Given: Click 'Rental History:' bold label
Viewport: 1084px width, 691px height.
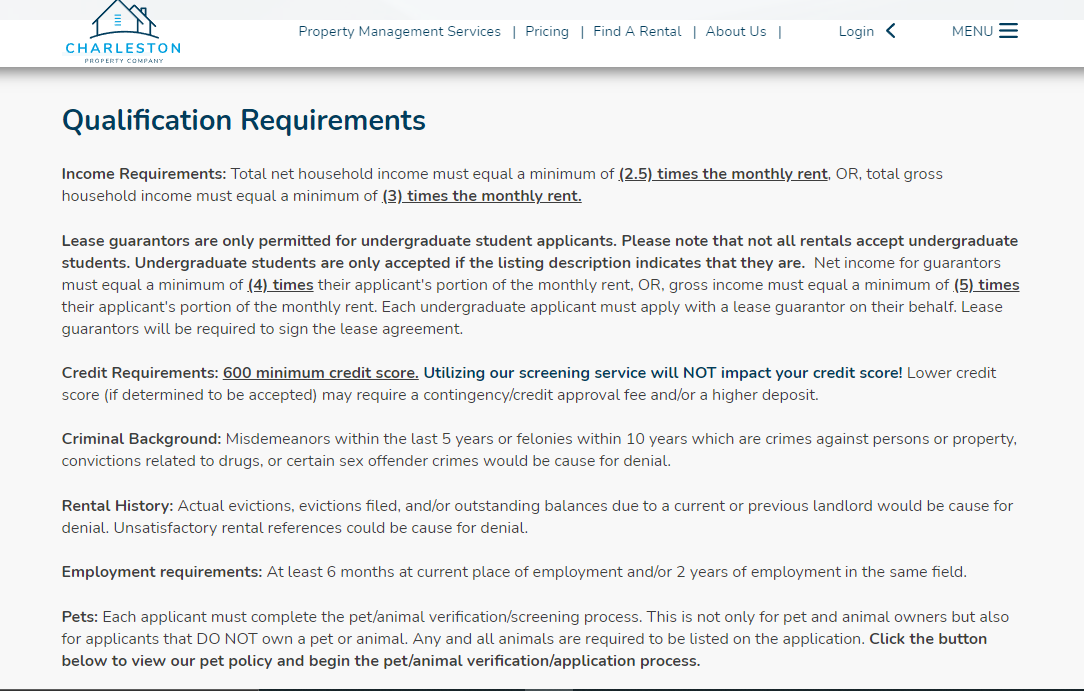Looking at the screenshot, I should [118, 506].
